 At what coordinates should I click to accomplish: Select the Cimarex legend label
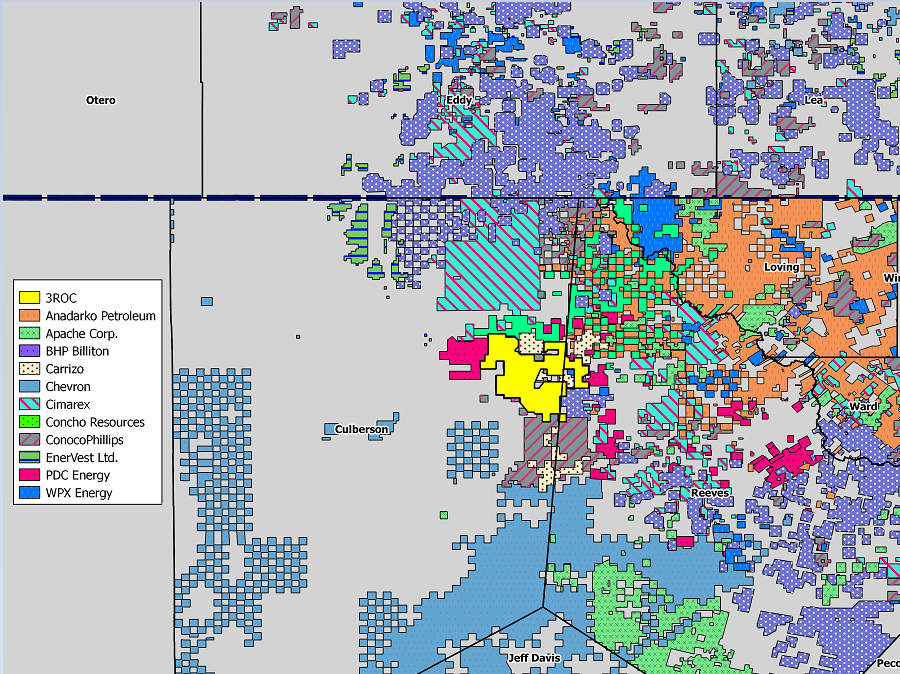pyautogui.click(x=68, y=405)
